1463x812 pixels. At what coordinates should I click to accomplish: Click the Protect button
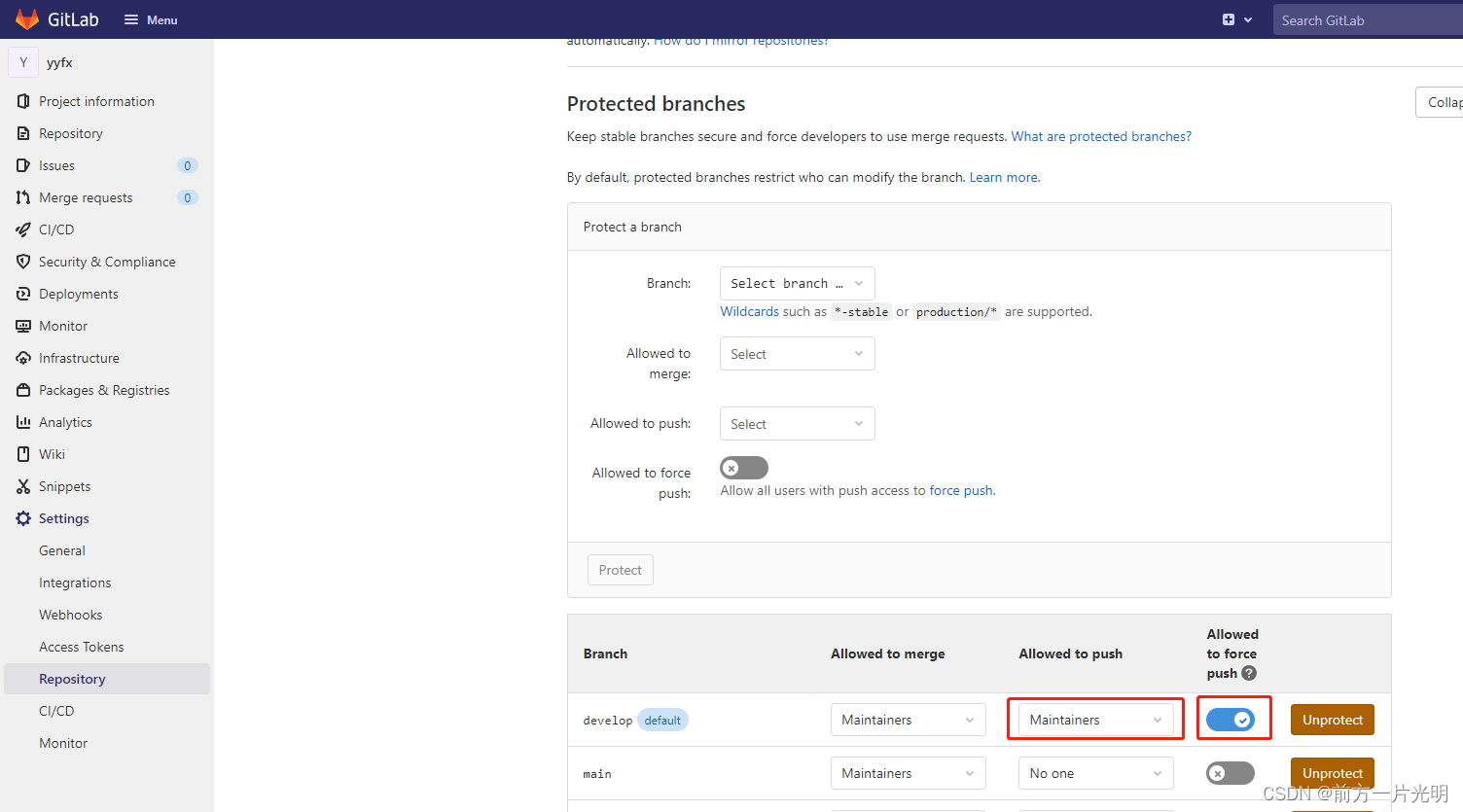(620, 570)
